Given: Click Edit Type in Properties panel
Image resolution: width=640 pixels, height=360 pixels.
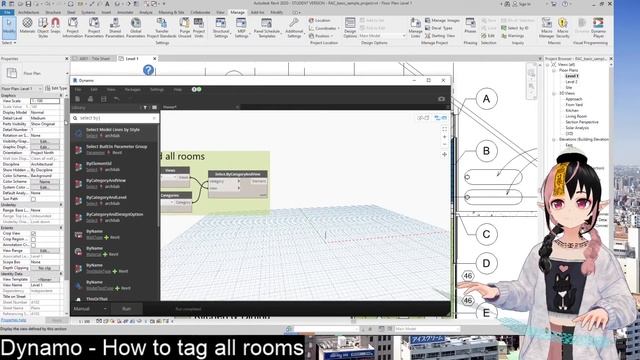Looking at the screenshot, I should pyautogui.click(x=56, y=88).
